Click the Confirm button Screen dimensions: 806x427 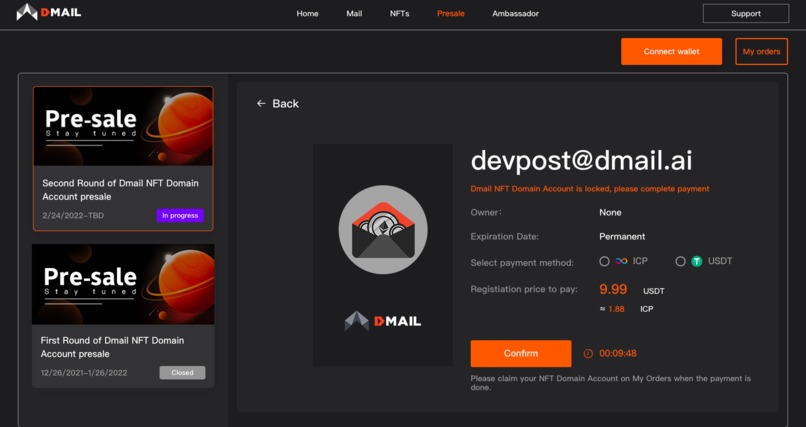pyautogui.click(x=521, y=354)
